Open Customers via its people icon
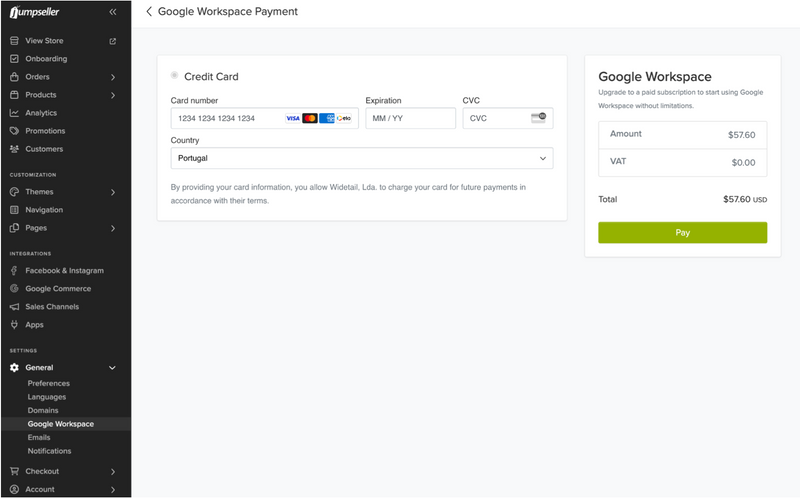The image size is (800, 499). coord(14,149)
